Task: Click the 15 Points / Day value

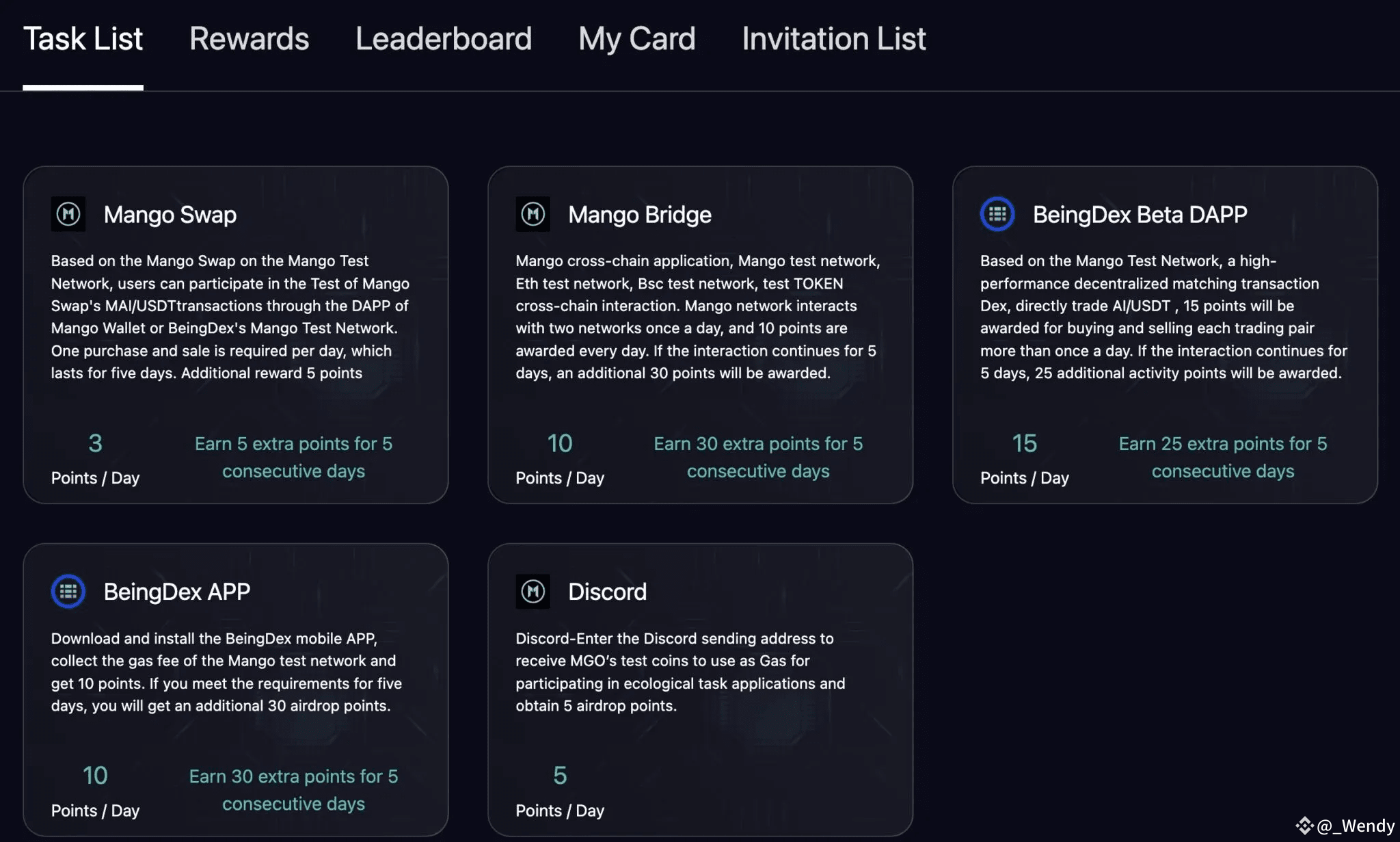Action: (x=1024, y=444)
